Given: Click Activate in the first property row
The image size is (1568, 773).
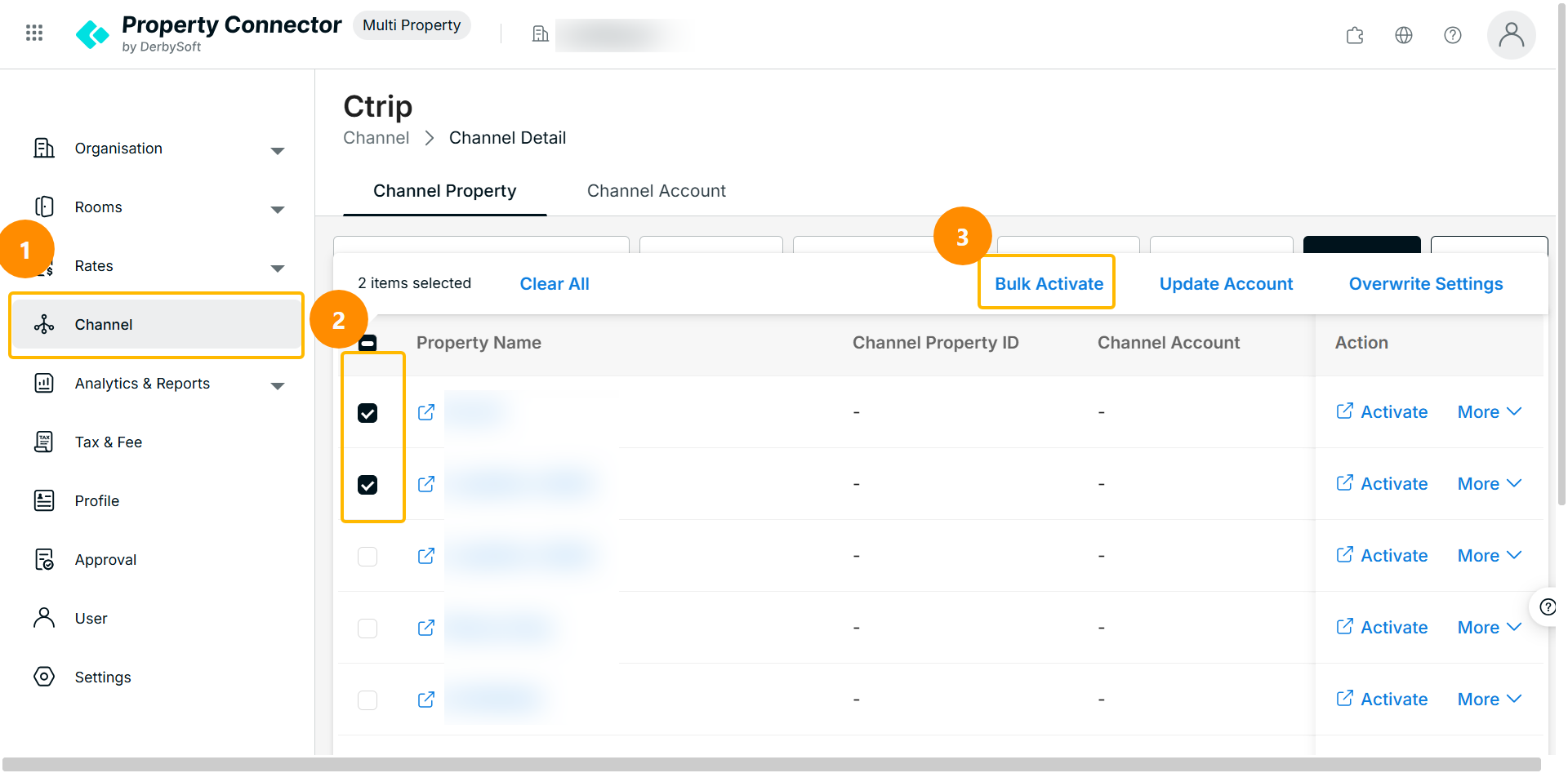Looking at the screenshot, I should click(1382, 412).
